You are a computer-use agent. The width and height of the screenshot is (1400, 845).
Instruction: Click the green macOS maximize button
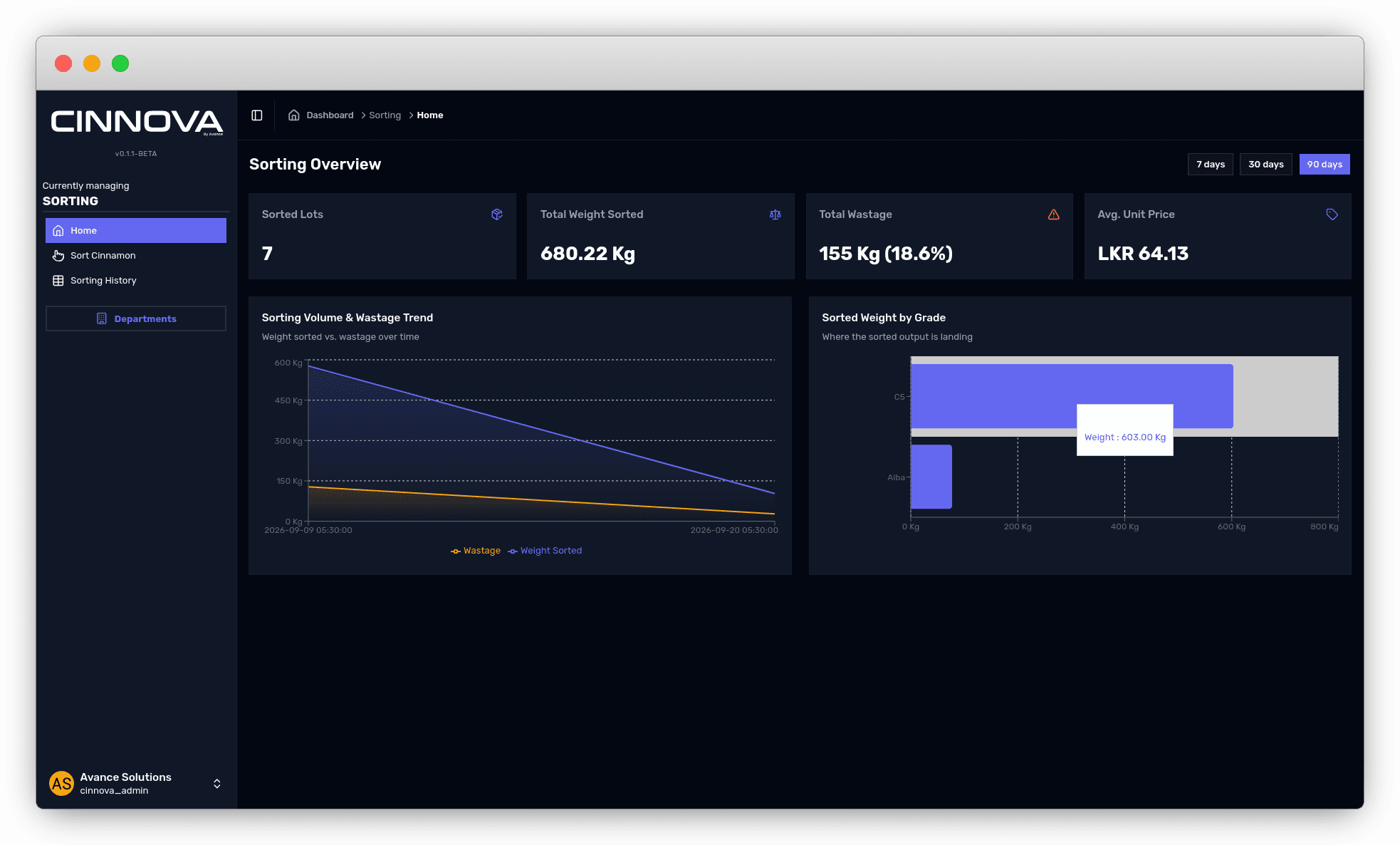(120, 63)
